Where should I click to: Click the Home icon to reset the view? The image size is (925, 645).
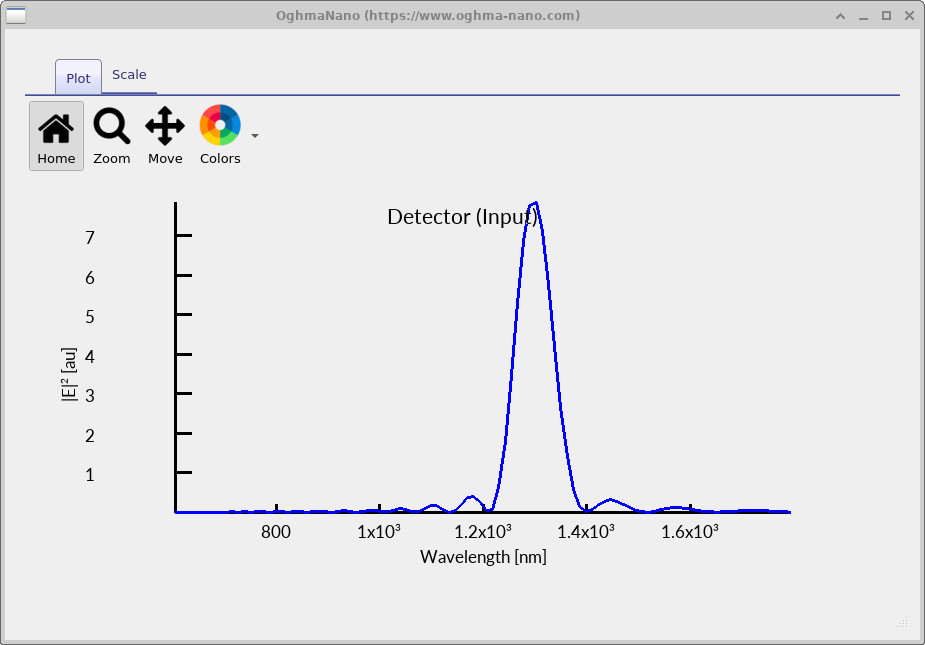(55, 125)
